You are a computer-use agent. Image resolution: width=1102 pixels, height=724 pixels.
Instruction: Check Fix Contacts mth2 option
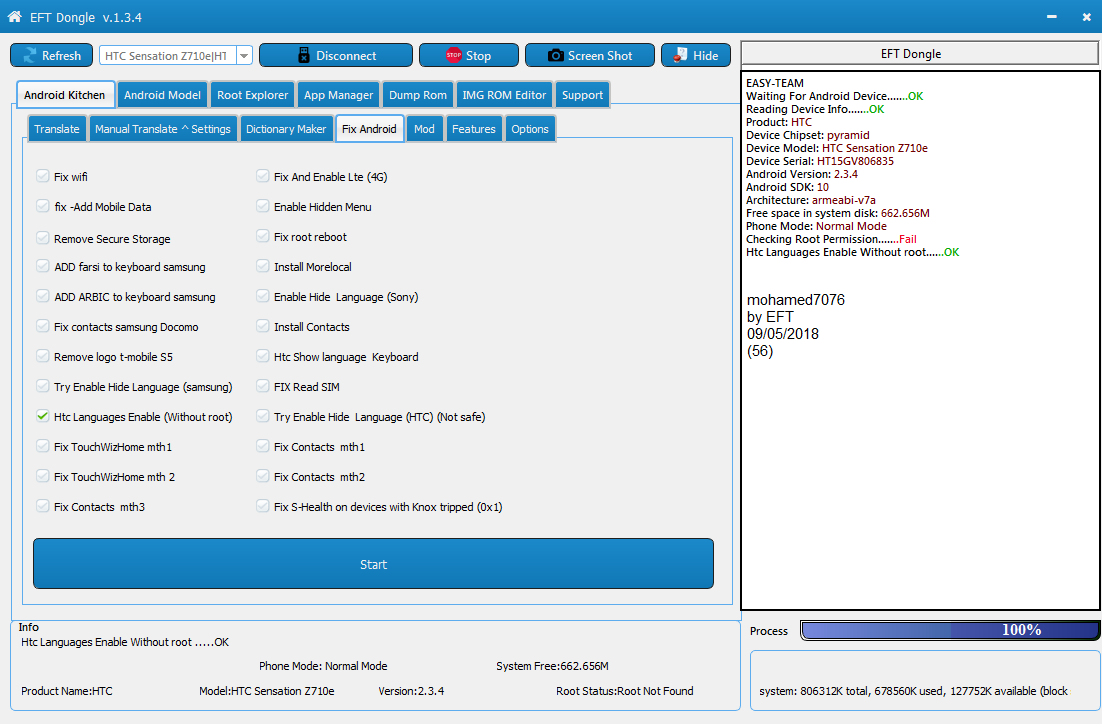[x=263, y=476]
